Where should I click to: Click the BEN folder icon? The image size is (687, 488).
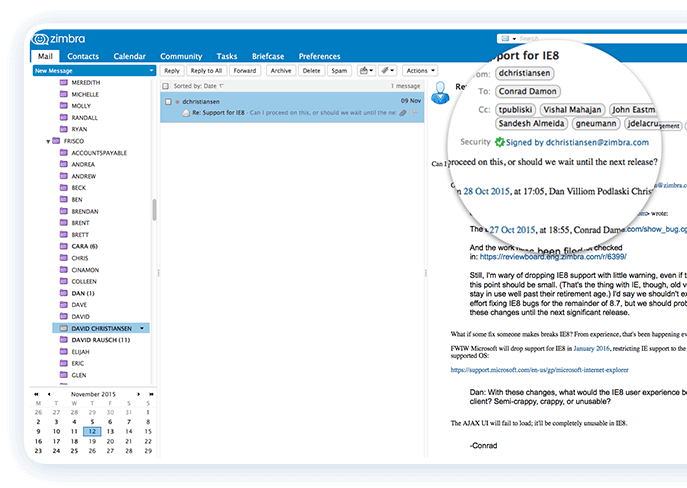[x=64, y=199]
